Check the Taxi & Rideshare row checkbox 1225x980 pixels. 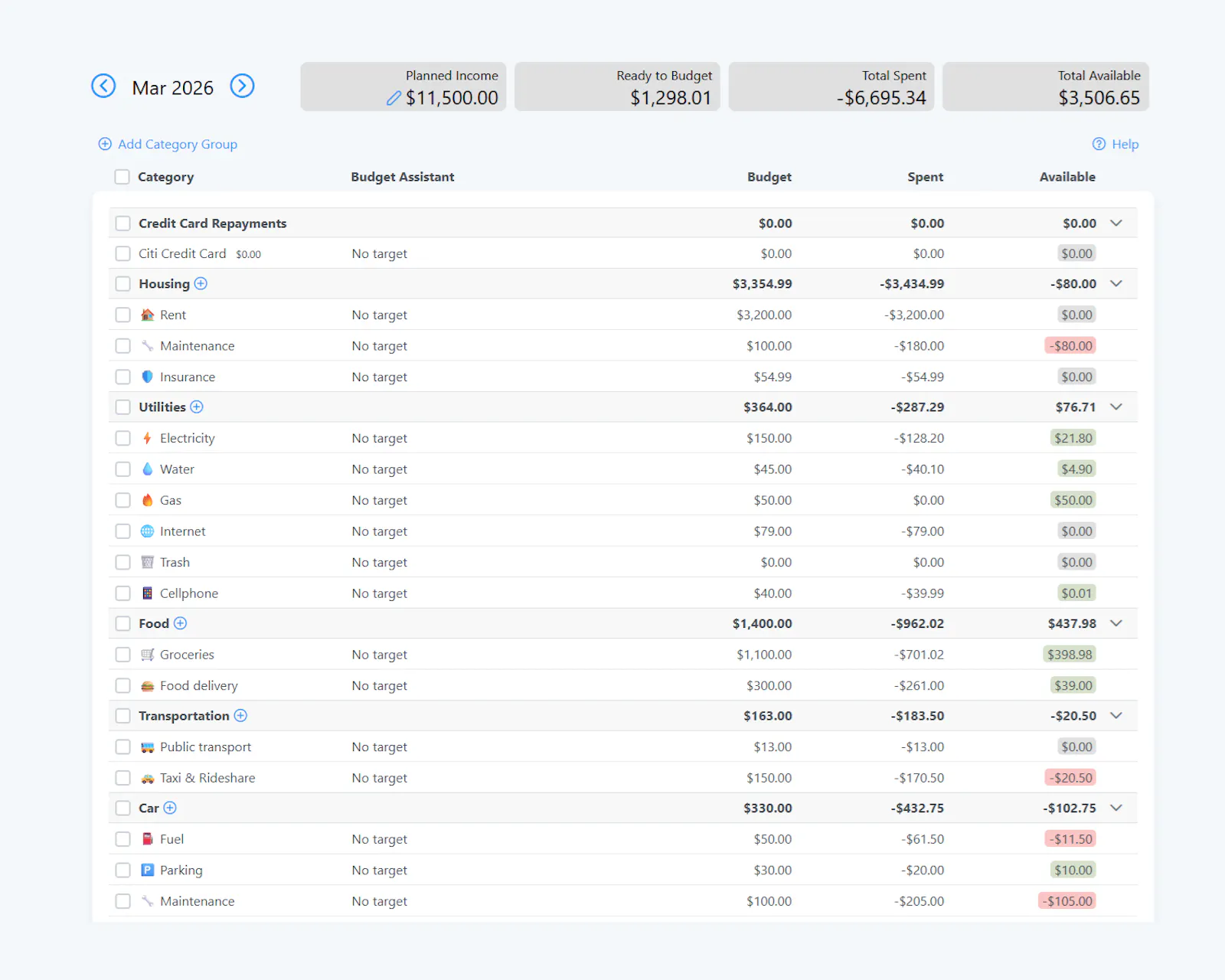(122, 778)
